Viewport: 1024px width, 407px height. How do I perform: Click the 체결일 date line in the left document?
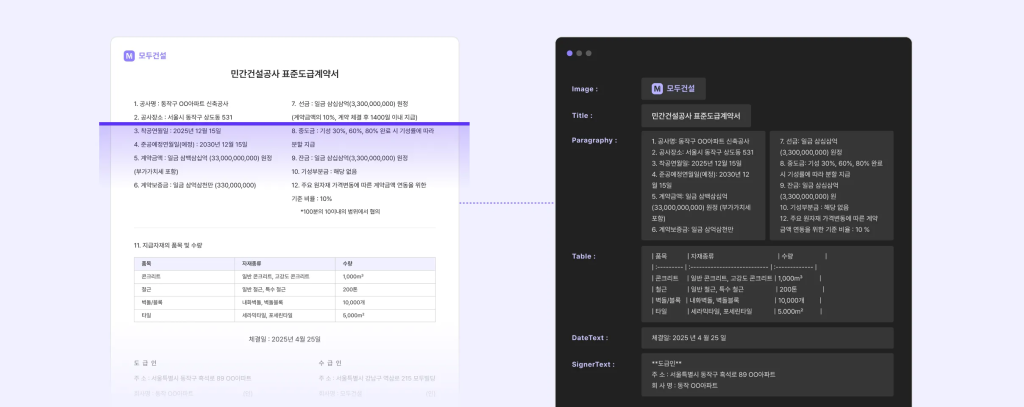(x=284, y=338)
